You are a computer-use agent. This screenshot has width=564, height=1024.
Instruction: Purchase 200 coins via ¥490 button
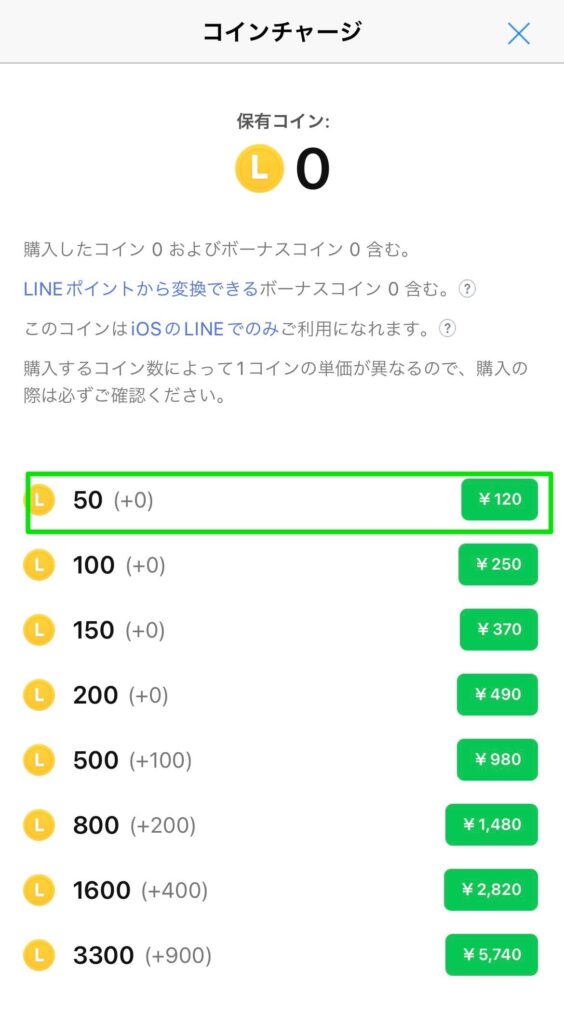click(x=497, y=694)
